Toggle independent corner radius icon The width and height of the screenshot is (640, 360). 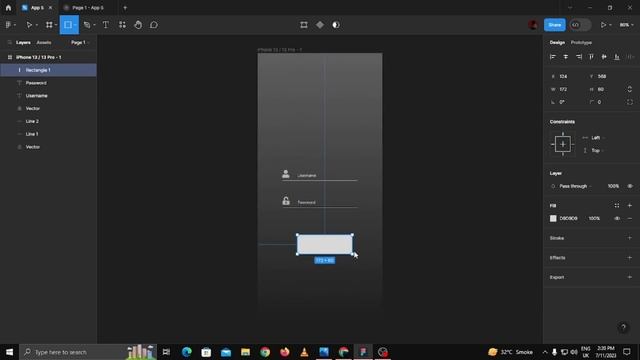pyautogui.click(x=630, y=102)
